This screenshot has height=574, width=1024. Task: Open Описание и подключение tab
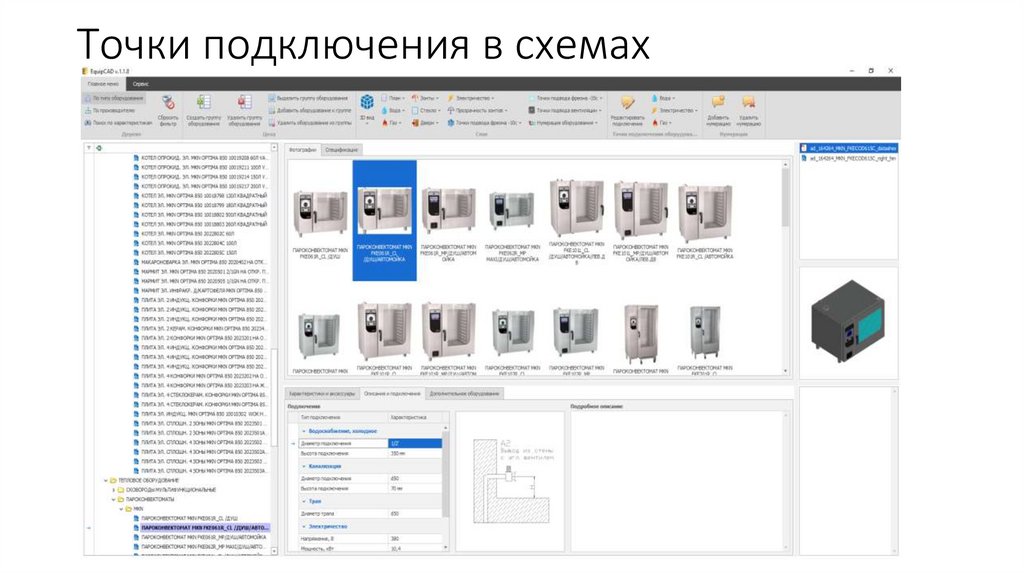click(392, 394)
